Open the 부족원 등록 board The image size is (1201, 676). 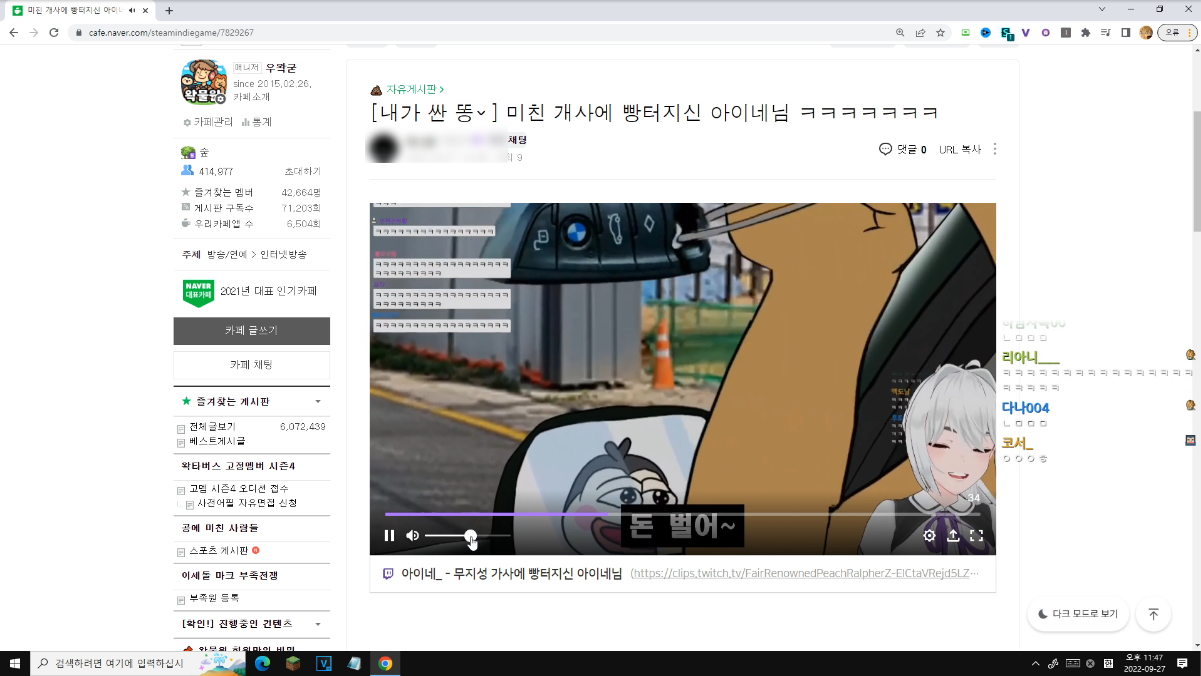(x=214, y=599)
